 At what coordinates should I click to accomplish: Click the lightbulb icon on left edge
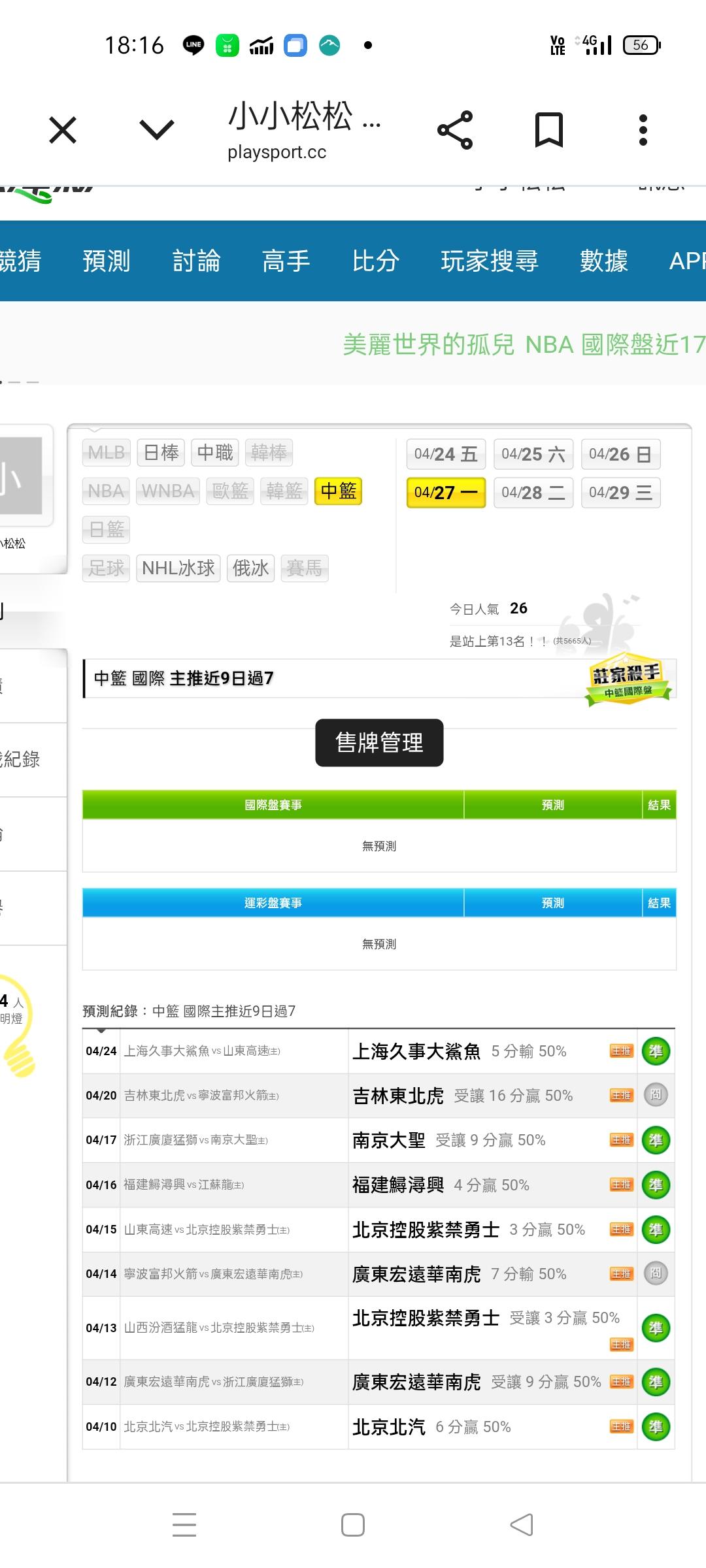coord(18,1024)
